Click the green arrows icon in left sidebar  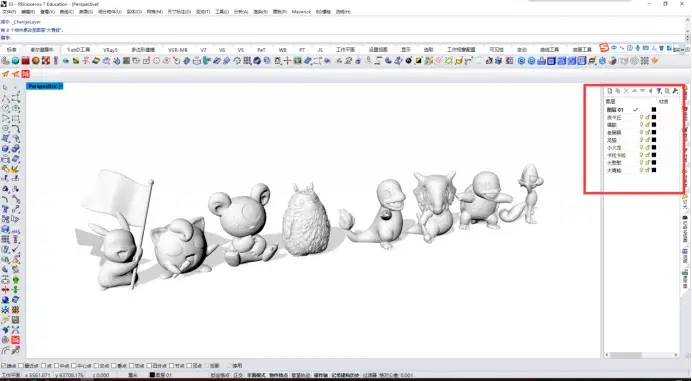(15, 290)
